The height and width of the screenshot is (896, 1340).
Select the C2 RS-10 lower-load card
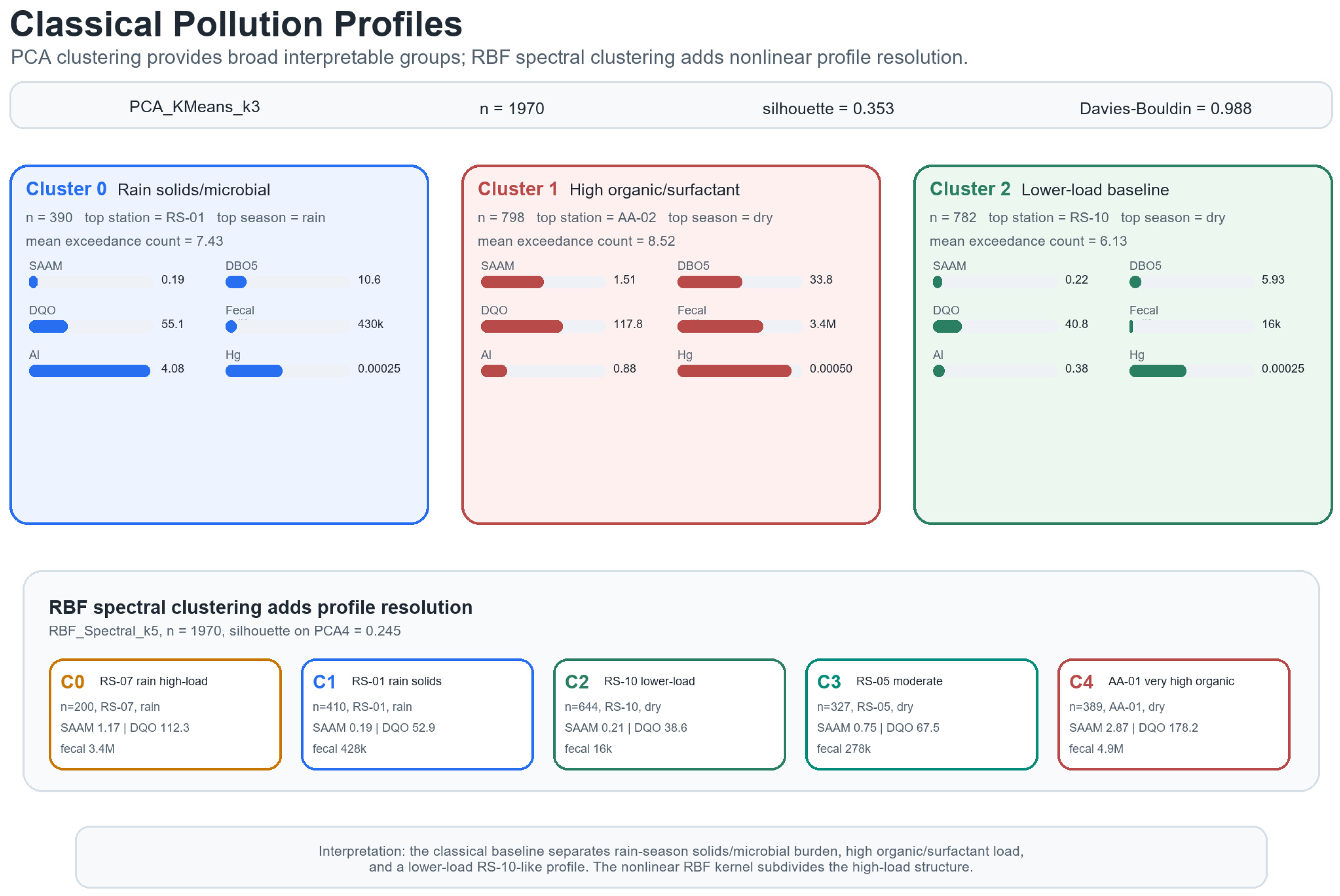tap(669, 714)
